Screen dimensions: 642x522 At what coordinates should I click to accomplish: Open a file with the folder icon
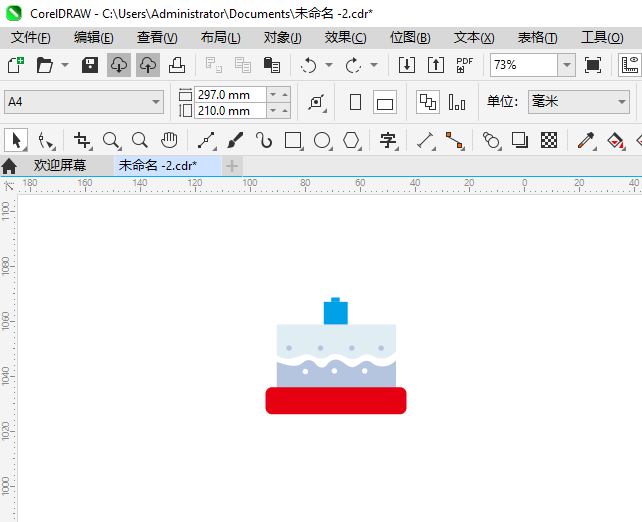(x=44, y=65)
